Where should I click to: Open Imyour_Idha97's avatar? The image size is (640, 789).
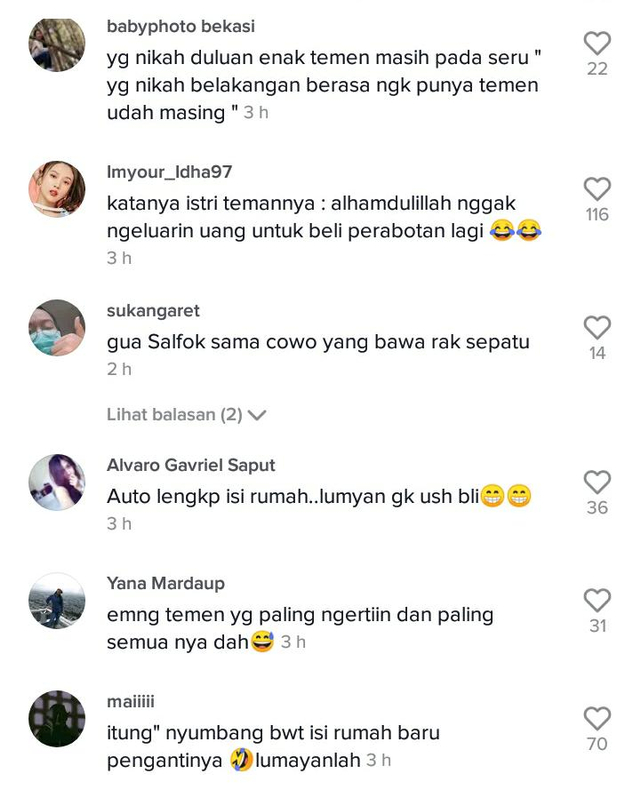[56, 189]
